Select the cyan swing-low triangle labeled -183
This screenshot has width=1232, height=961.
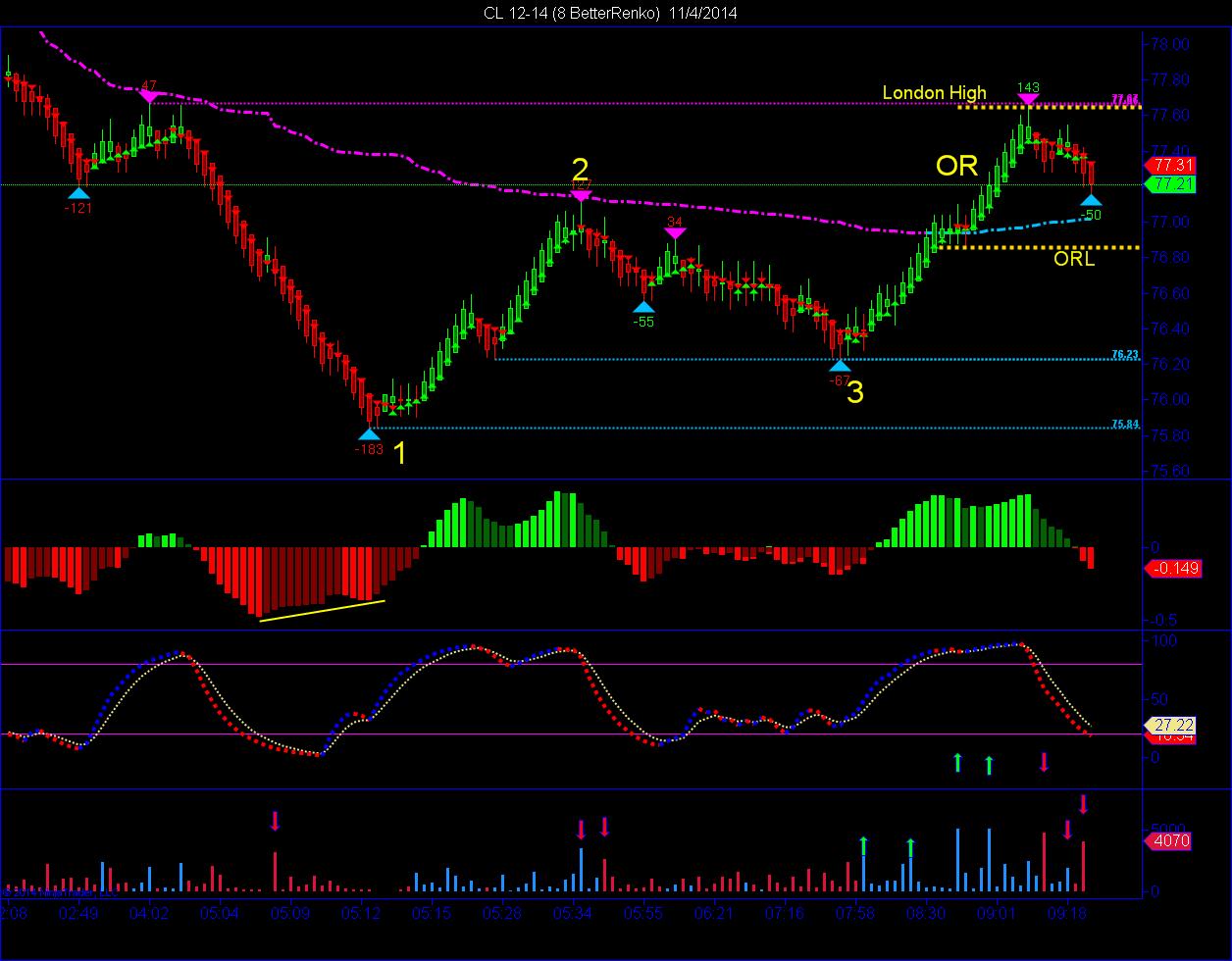(369, 433)
